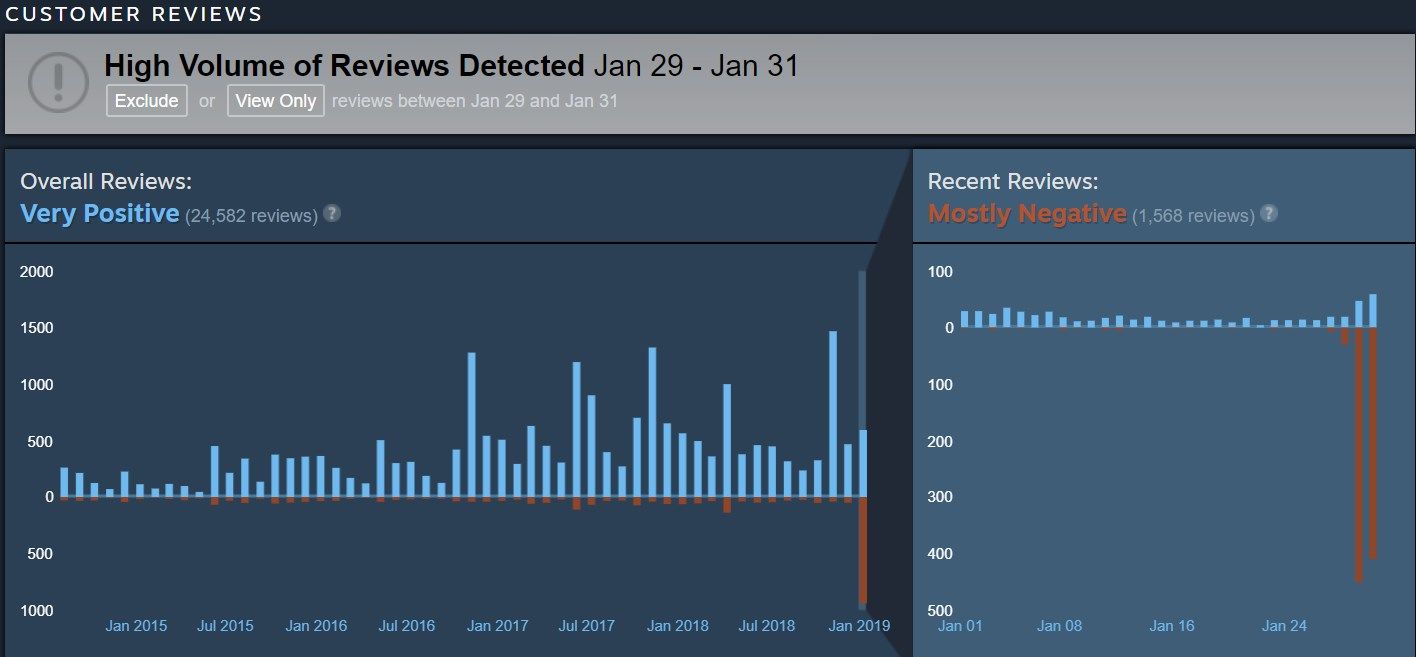This screenshot has height=657, width=1416.
Task: Click the "Jan 2016" axis label
Action: tap(316, 626)
